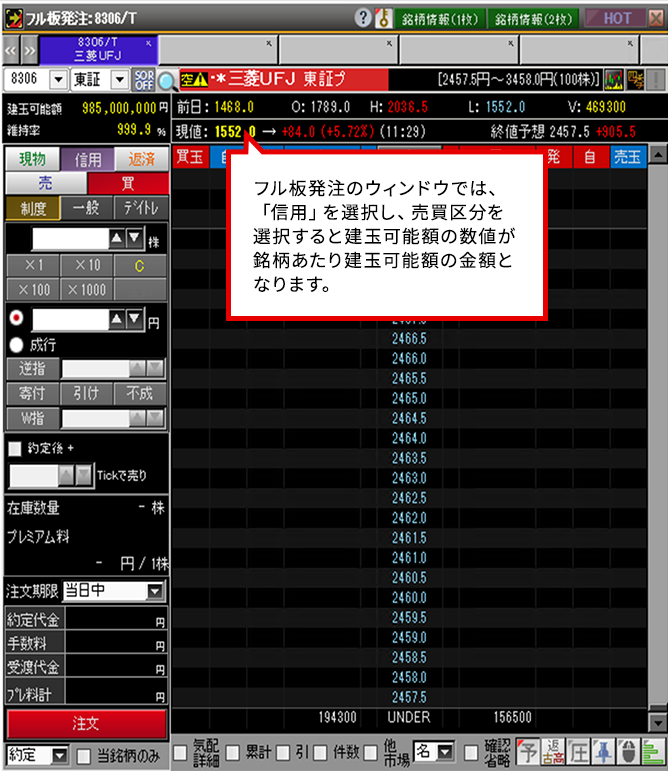Switch to the 8306/T 三菱UFJ tab
Screen dimensions: 668x771
97,50
